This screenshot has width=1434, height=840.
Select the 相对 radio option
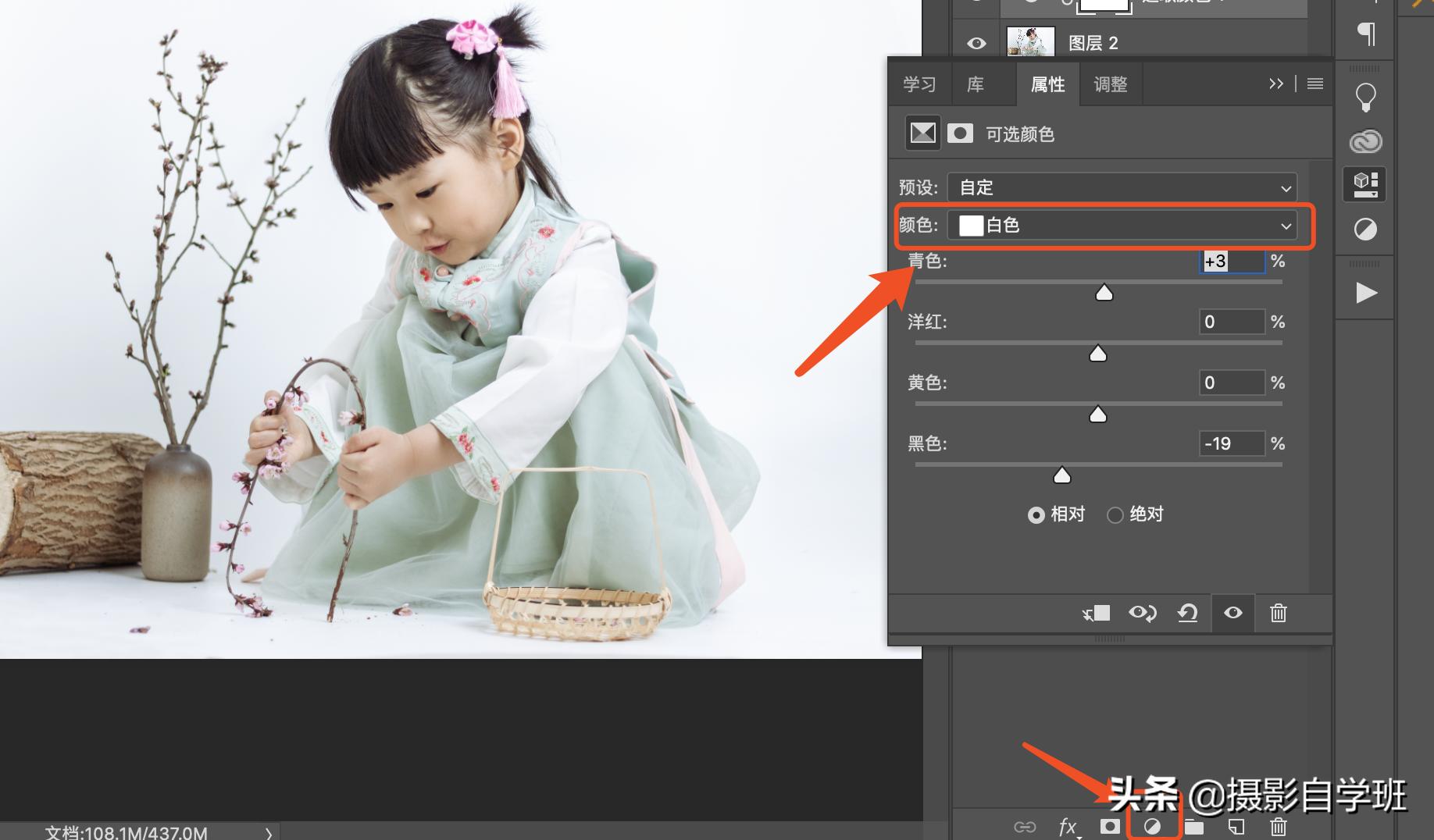tap(1036, 515)
